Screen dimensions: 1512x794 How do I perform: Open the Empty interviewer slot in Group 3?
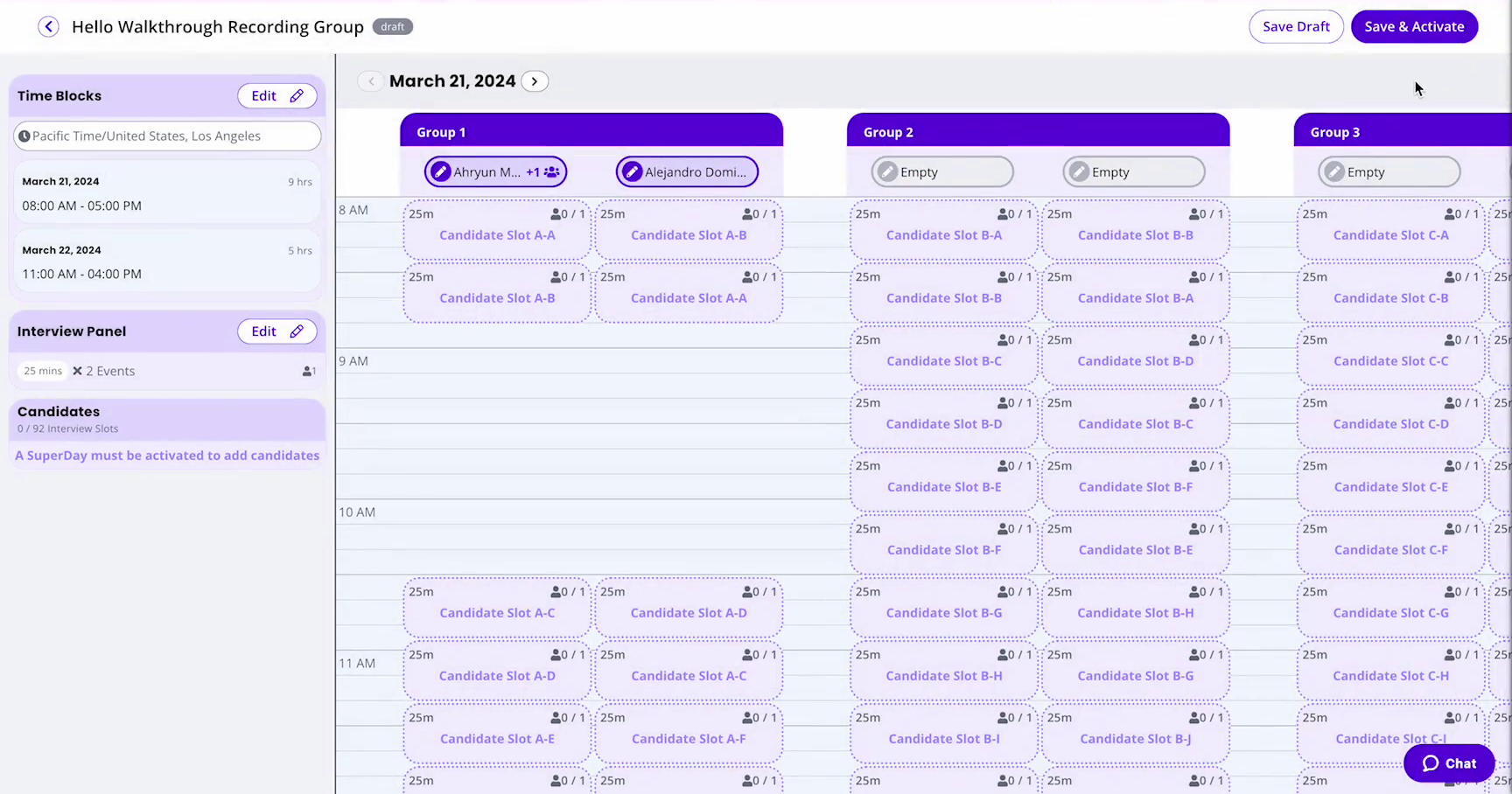click(x=1389, y=172)
